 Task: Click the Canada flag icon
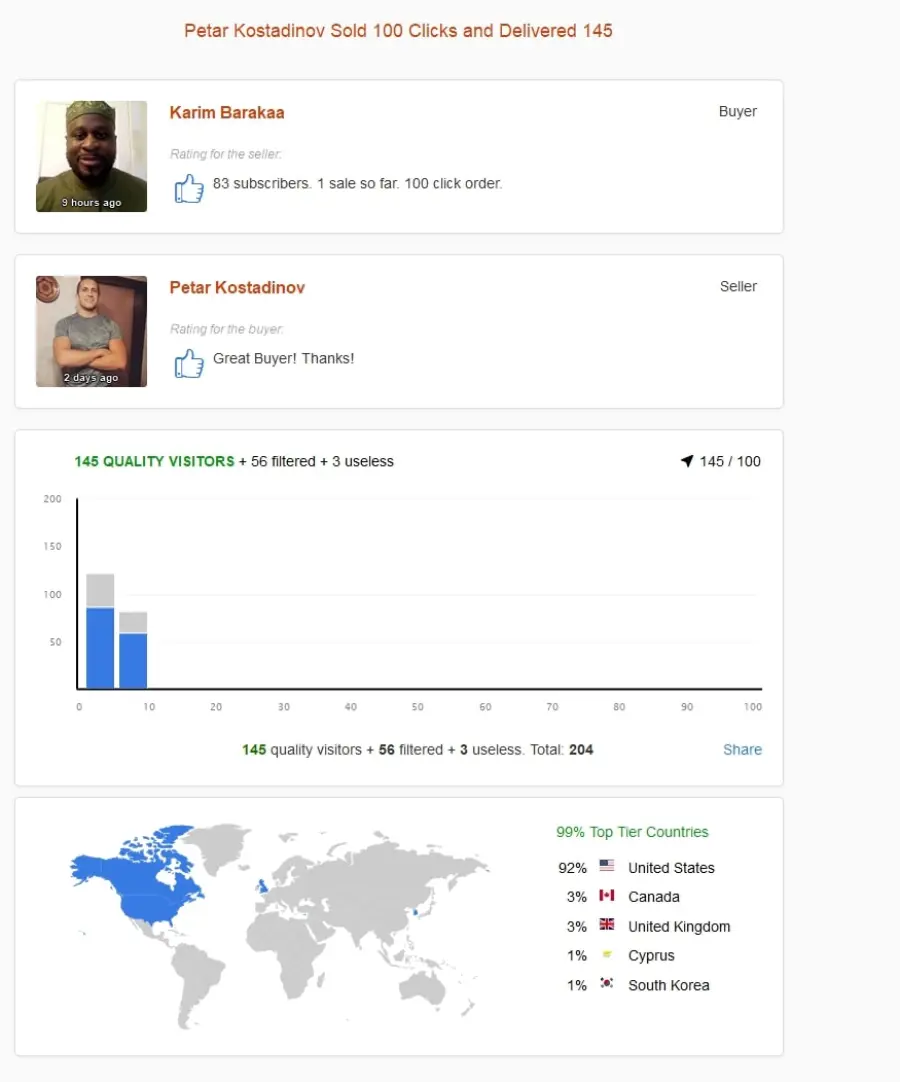pos(607,895)
